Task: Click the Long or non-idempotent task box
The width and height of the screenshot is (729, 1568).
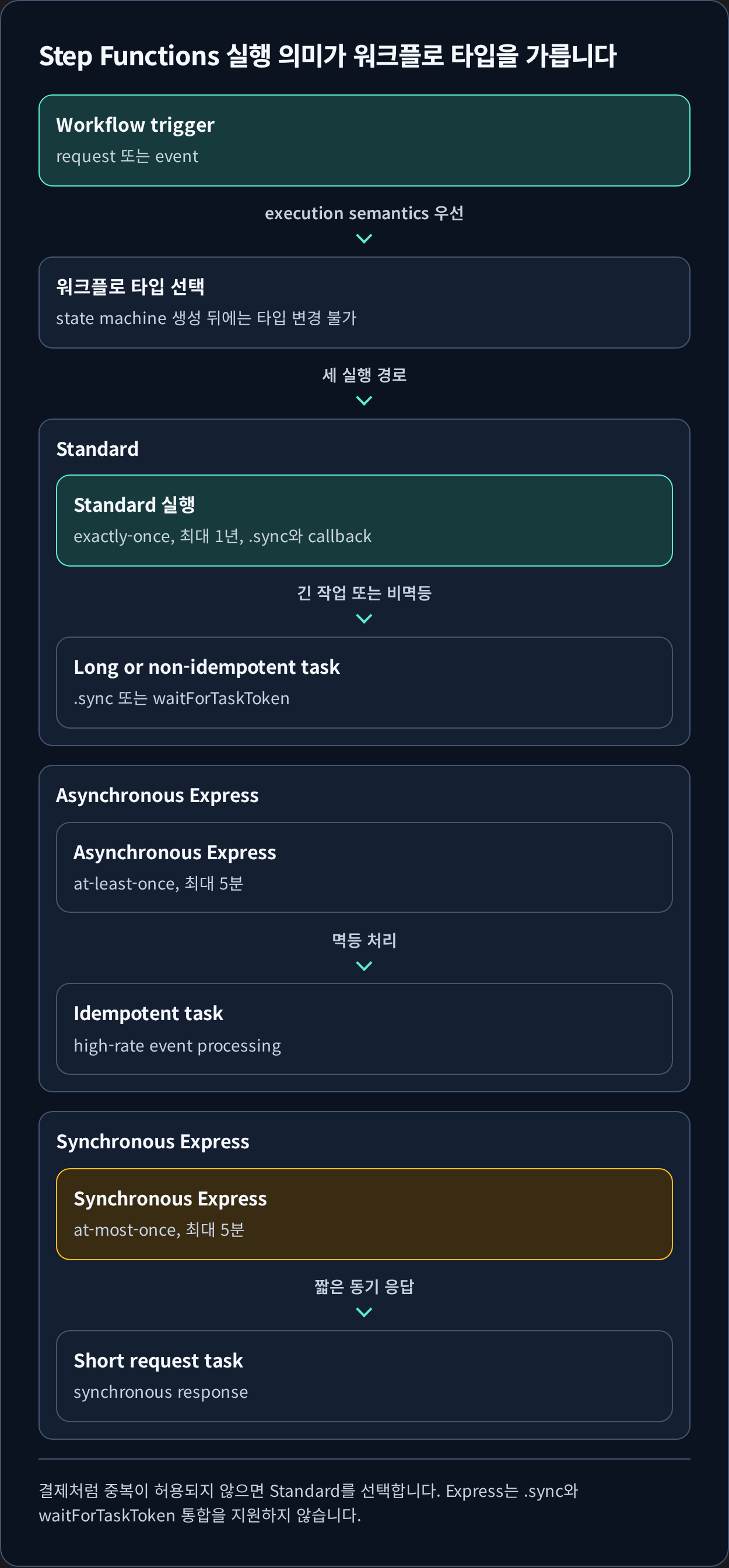Action: [364, 683]
